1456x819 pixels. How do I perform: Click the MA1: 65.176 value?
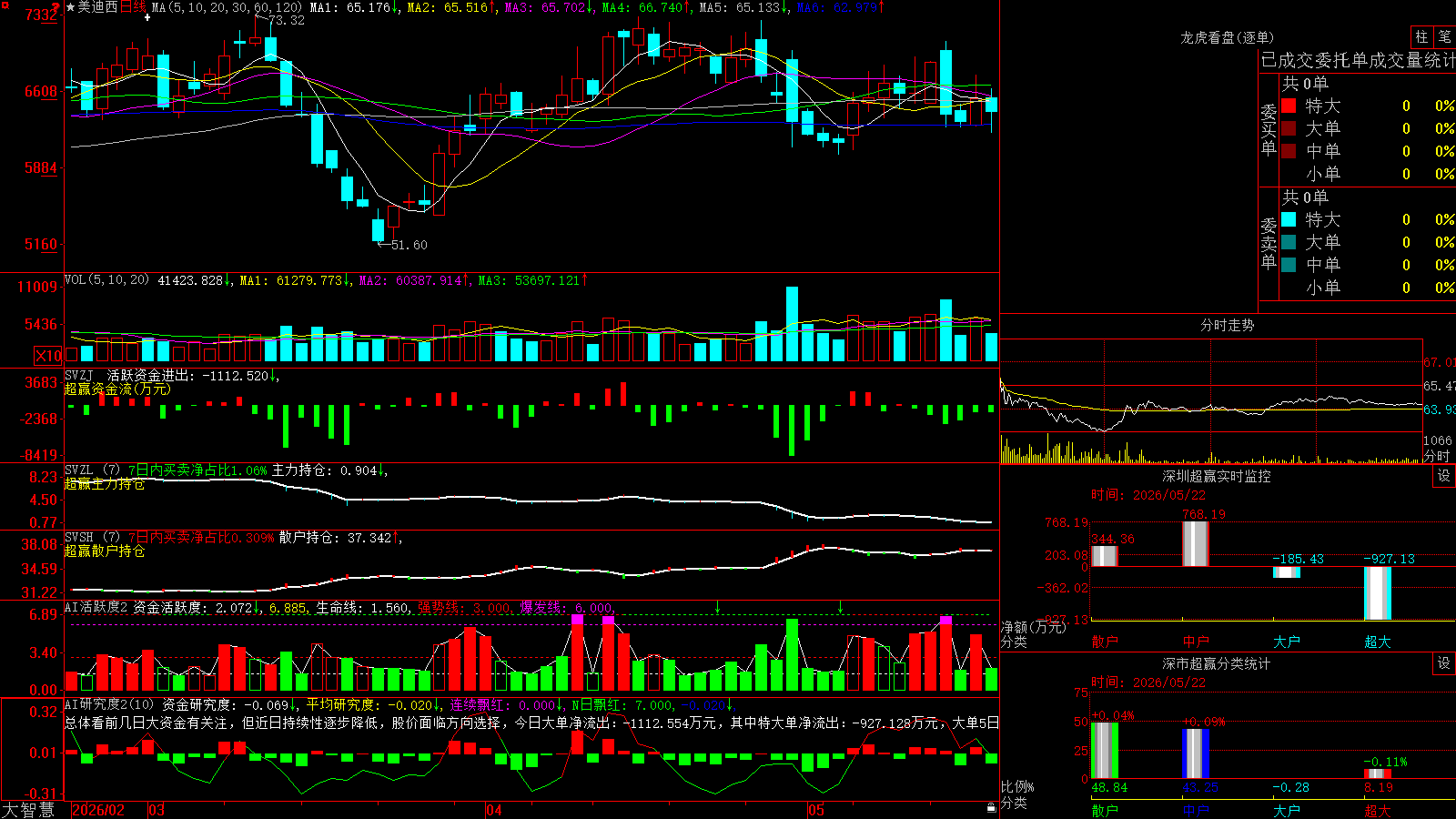pyautogui.click(x=354, y=7)
